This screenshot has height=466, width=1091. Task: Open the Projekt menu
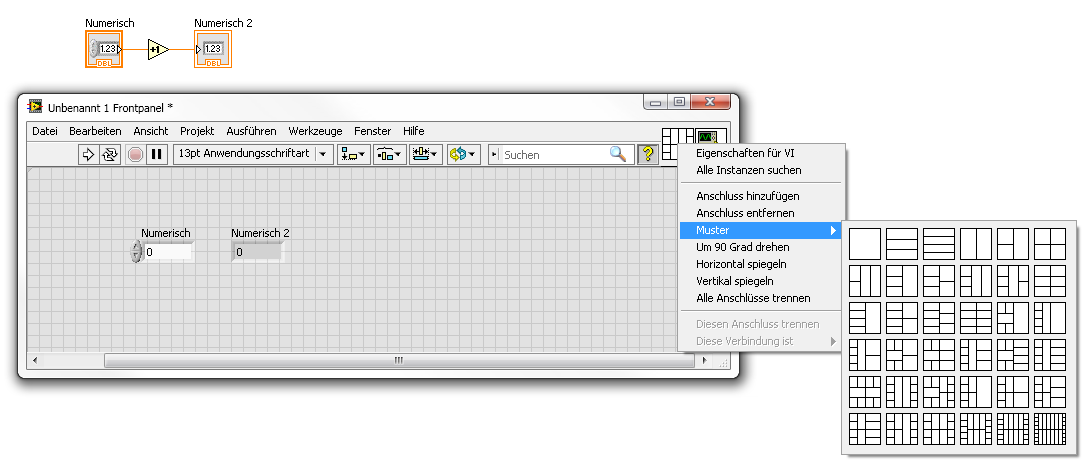(197, 131)
